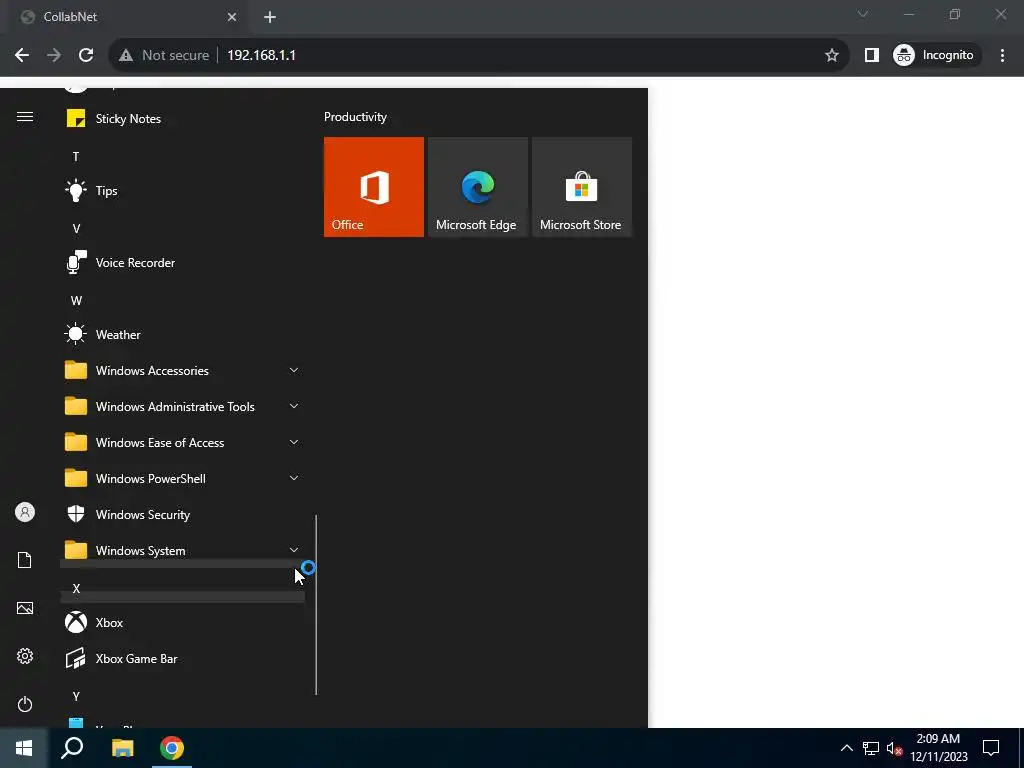Expand Windows Ease of Access folder
The height and width of the screenshot is (768, 1024).
(182, 443)
